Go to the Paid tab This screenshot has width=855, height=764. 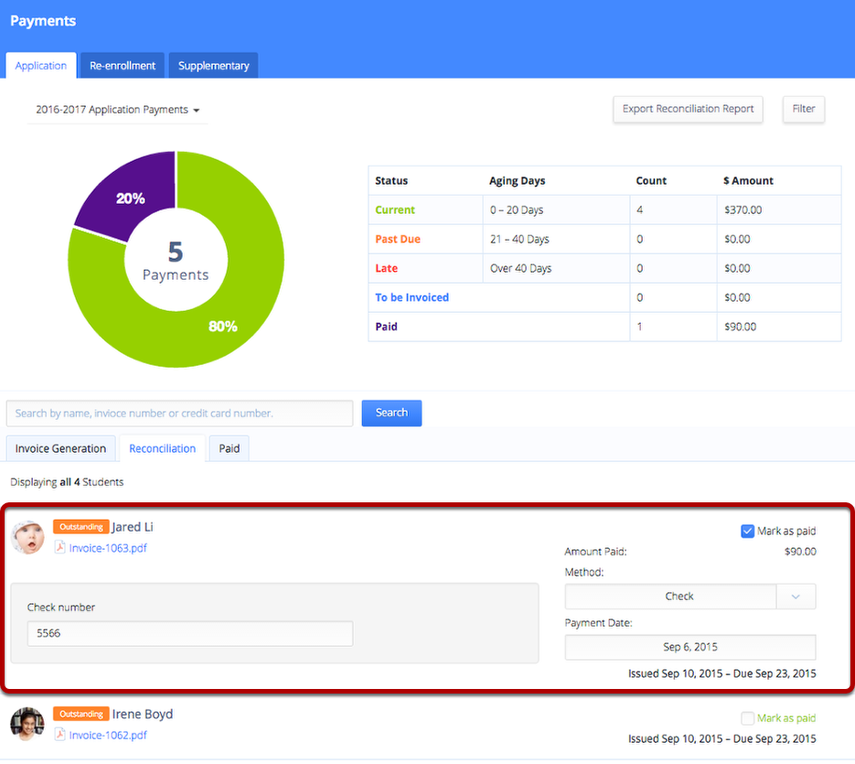click(x=229, y=449)
